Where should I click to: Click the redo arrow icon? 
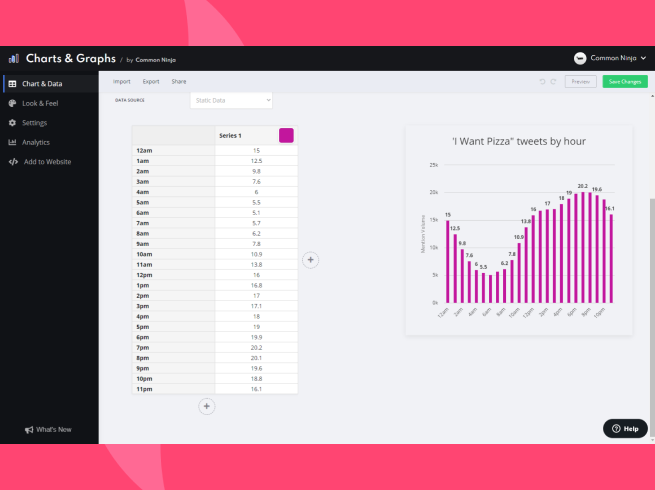point(553,82)
